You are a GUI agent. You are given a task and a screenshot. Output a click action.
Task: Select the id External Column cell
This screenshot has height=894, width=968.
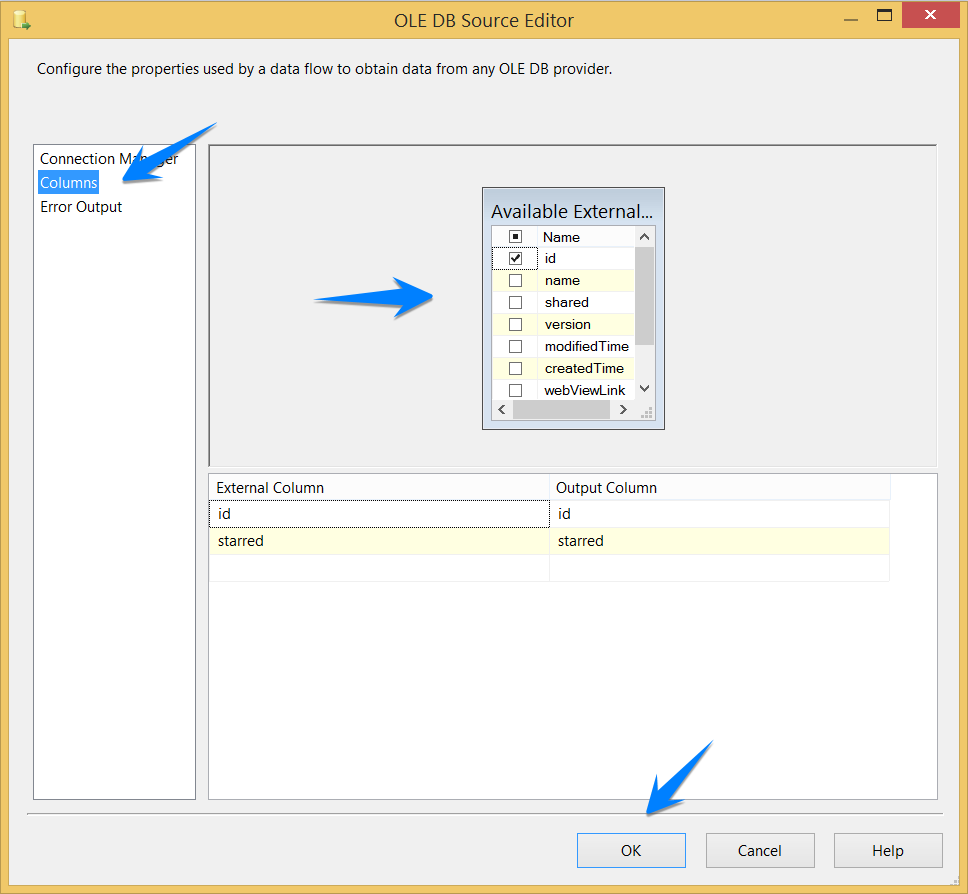379,514
